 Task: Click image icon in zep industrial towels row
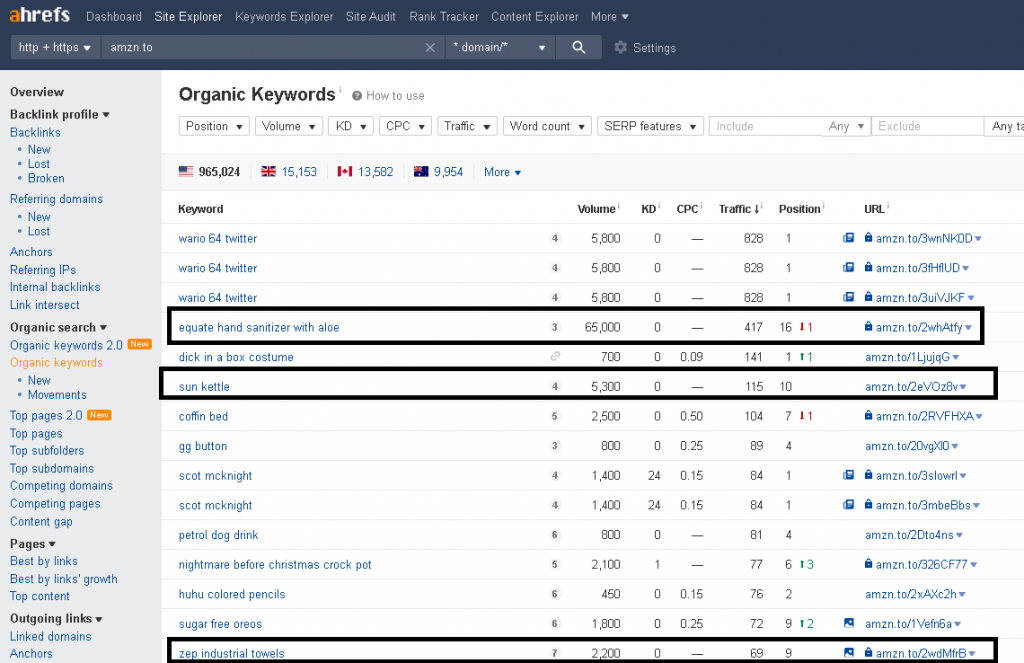pyautogui.click(x=849, y=652)
